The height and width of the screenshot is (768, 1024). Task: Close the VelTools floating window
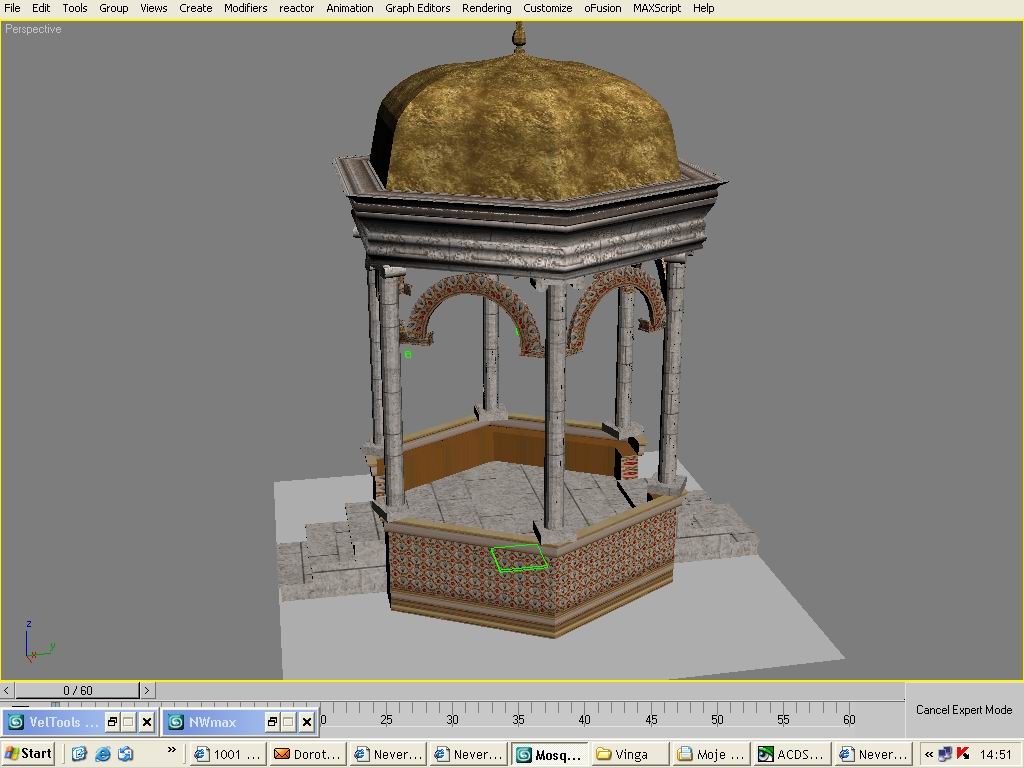pyautogui.click(x=147, y=722)
